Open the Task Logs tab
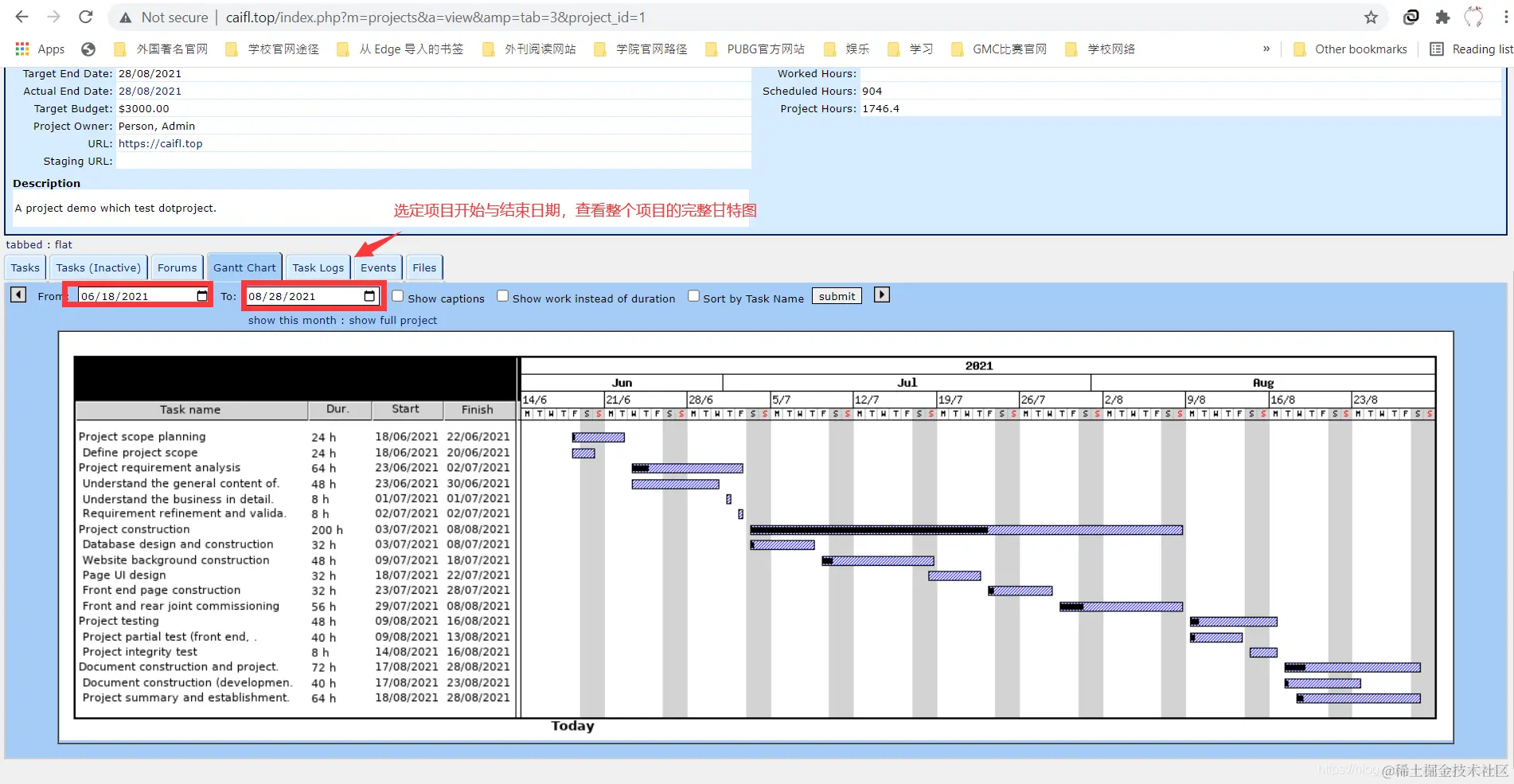This screenshot has width=1514, height=784. coord(318,268)
